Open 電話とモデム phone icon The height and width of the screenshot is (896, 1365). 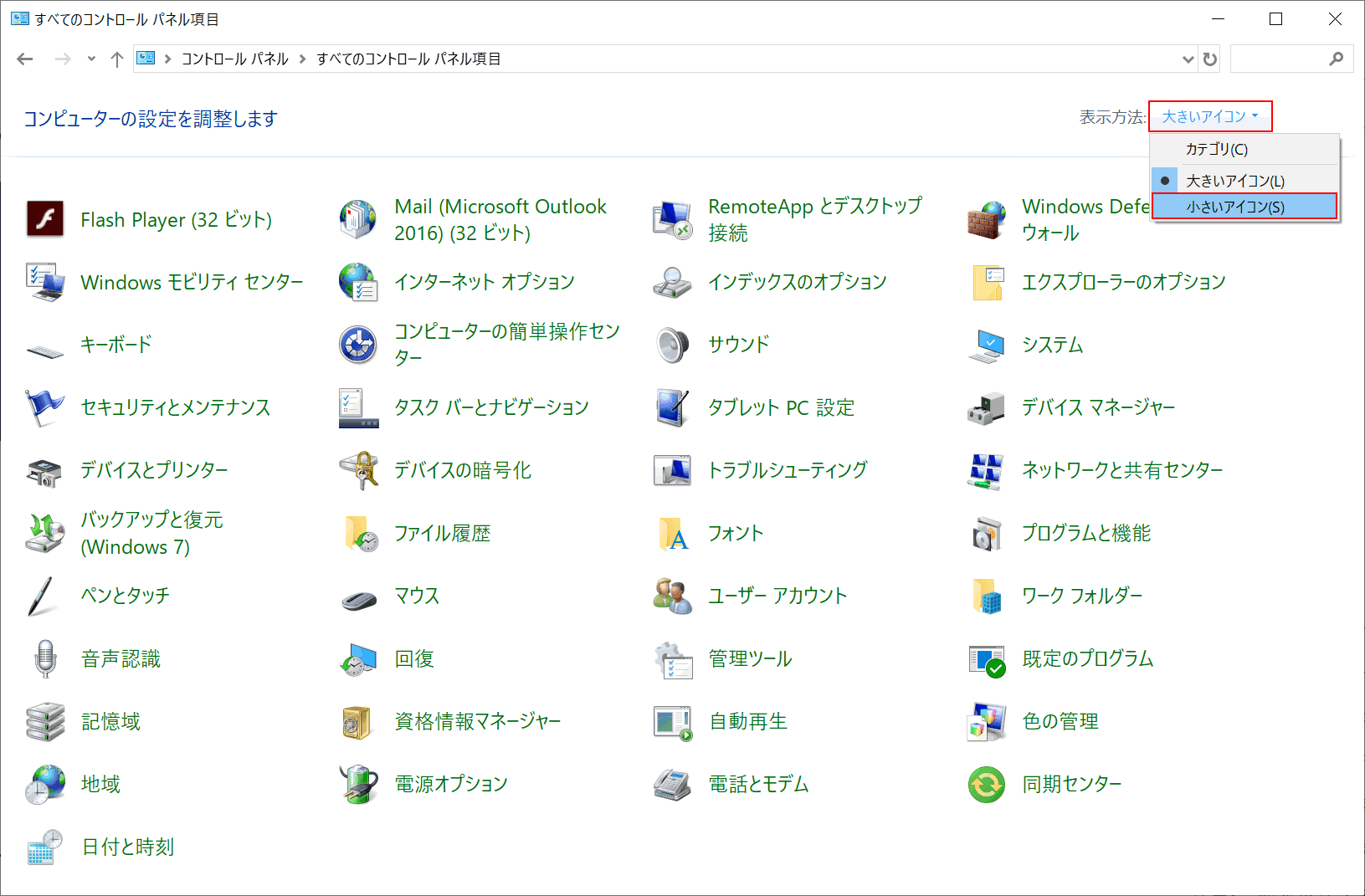coord(672,784)
